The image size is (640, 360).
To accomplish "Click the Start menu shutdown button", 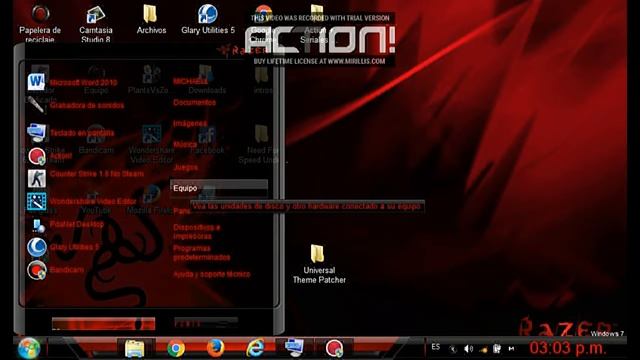I will coord(206,323).
